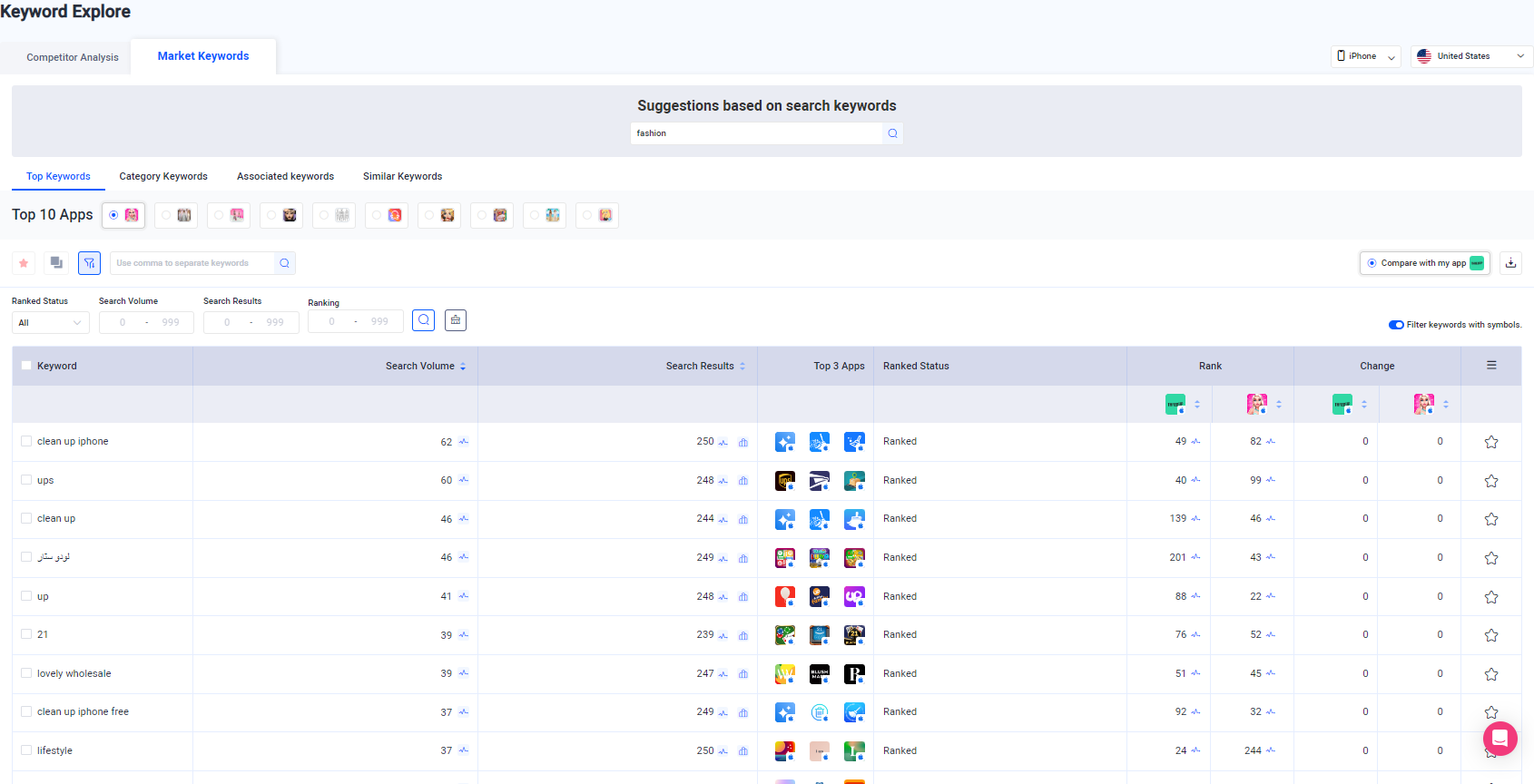Check the 'ups' keyword checkbox
The image size is (1534, 784).
26,480
